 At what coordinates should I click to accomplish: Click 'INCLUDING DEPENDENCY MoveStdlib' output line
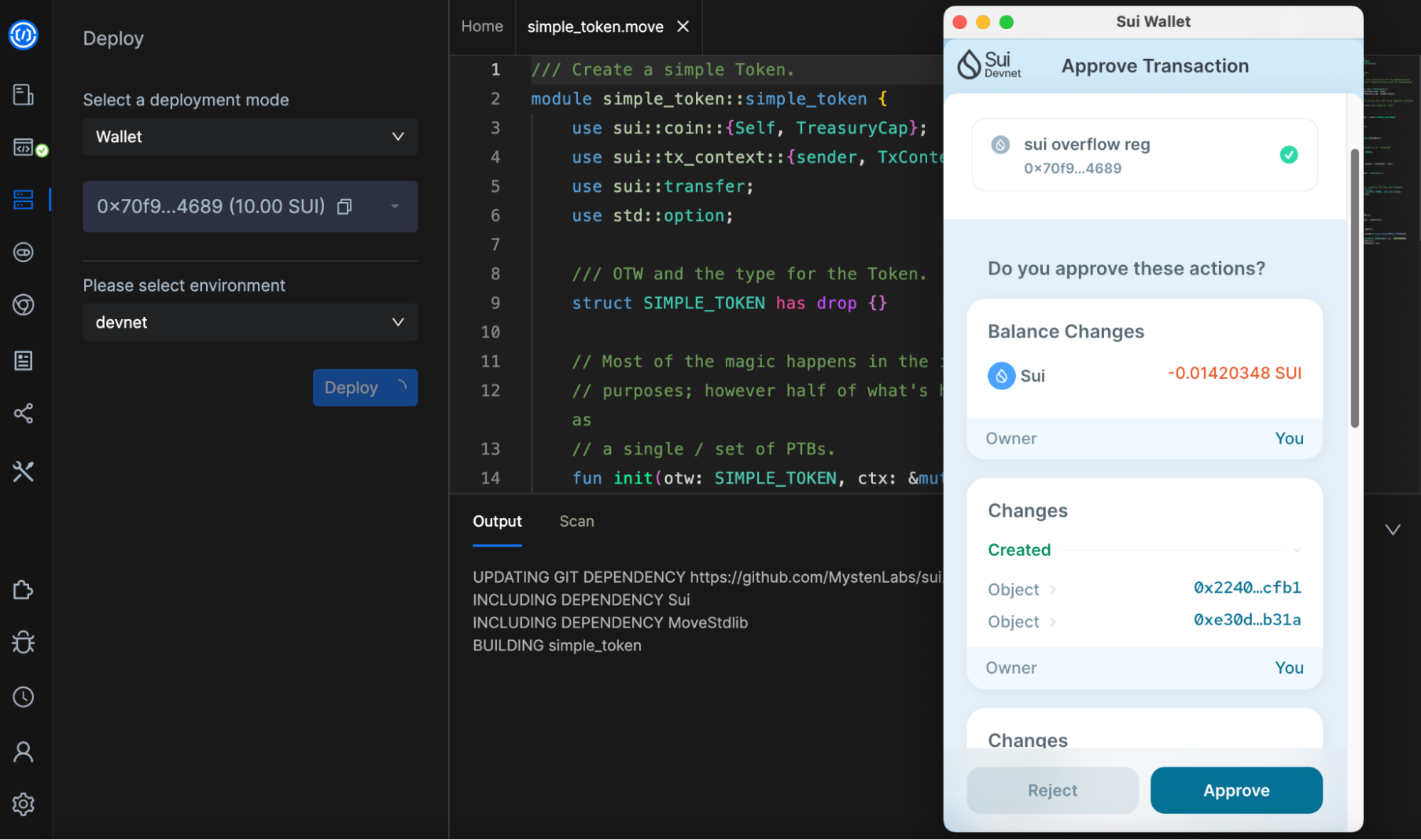click(610, 623)
